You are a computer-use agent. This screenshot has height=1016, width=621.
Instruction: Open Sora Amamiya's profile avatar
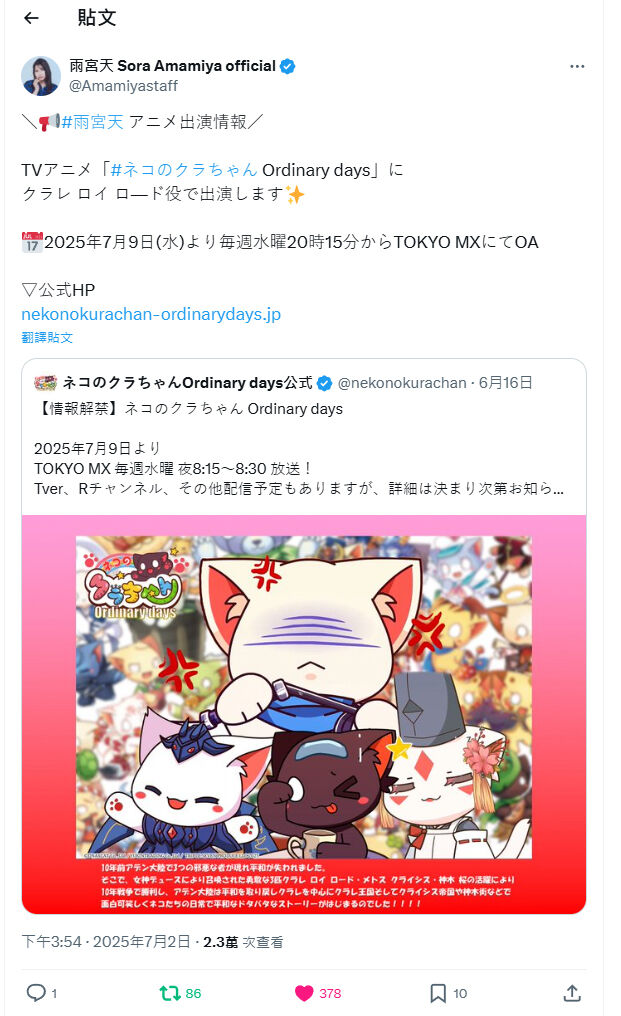[x=41, y=76]
